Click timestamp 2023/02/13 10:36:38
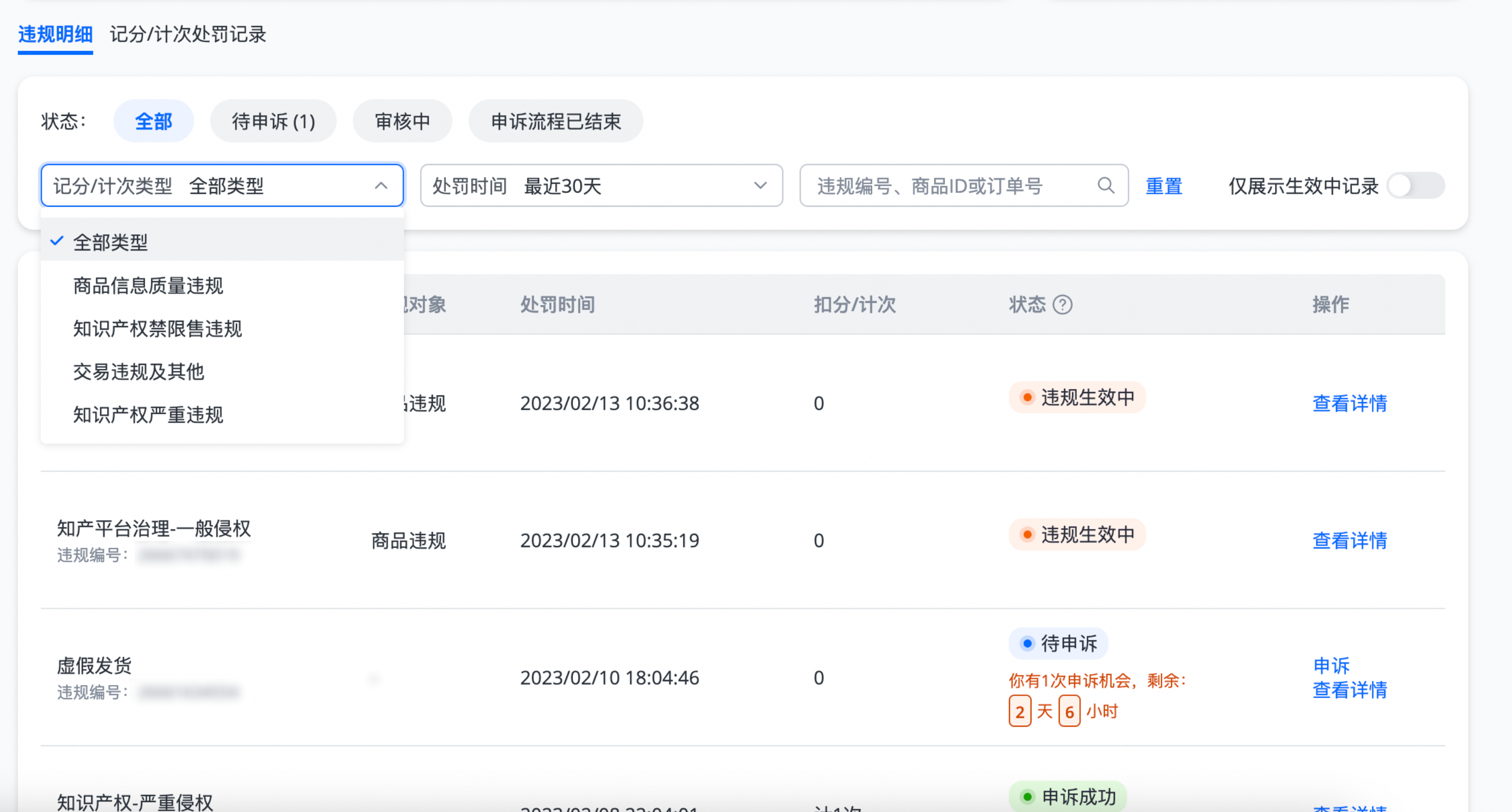This screenshot has width=1512, height=812. pos(609,403)
